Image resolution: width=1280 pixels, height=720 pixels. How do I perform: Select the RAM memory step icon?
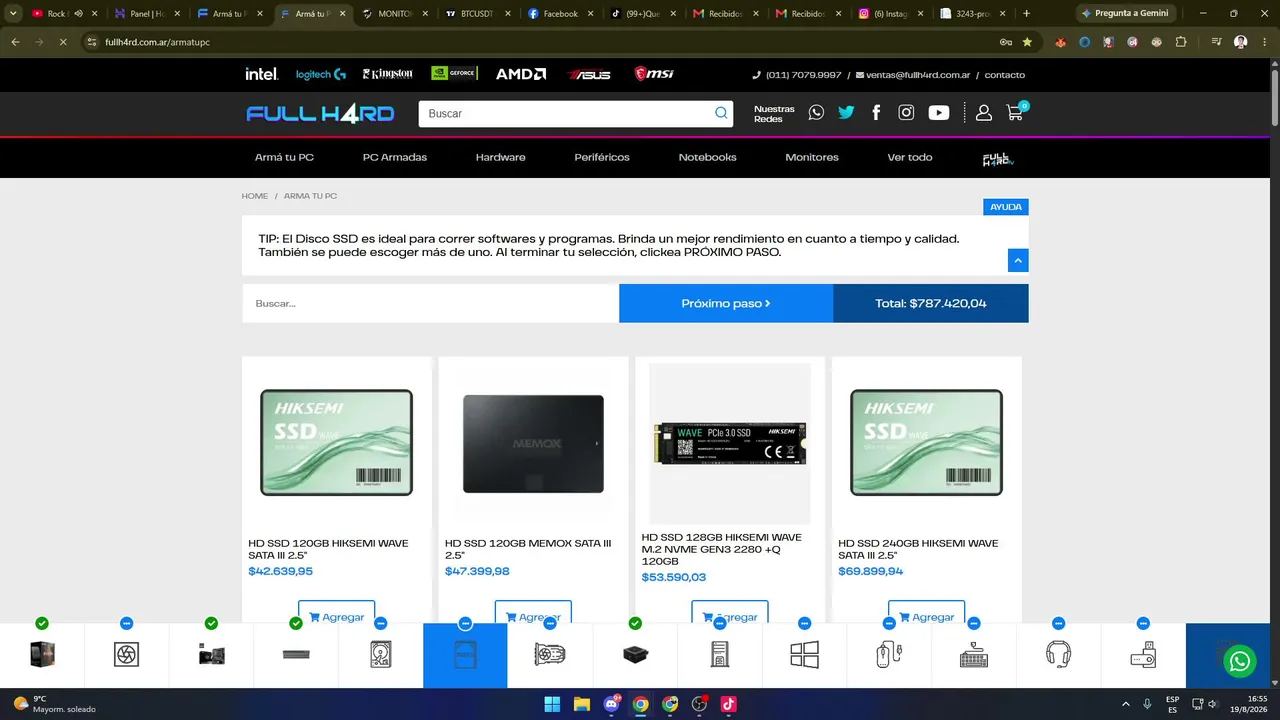tap(296, 655)
